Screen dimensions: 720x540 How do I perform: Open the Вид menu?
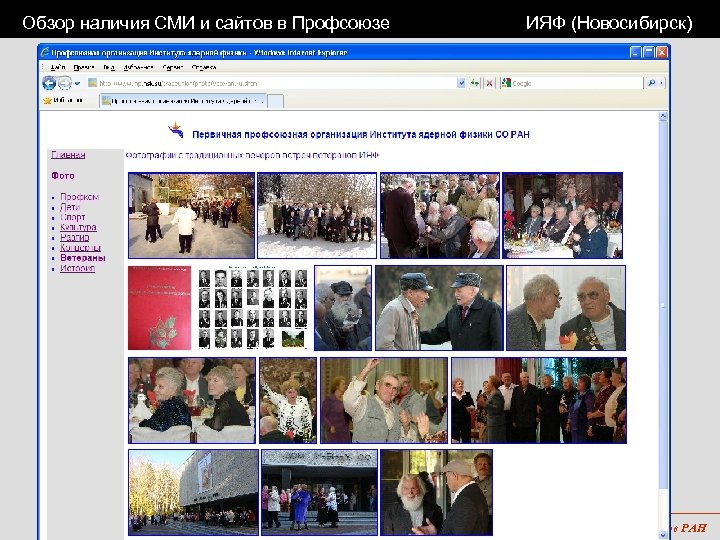click(109, 68)
